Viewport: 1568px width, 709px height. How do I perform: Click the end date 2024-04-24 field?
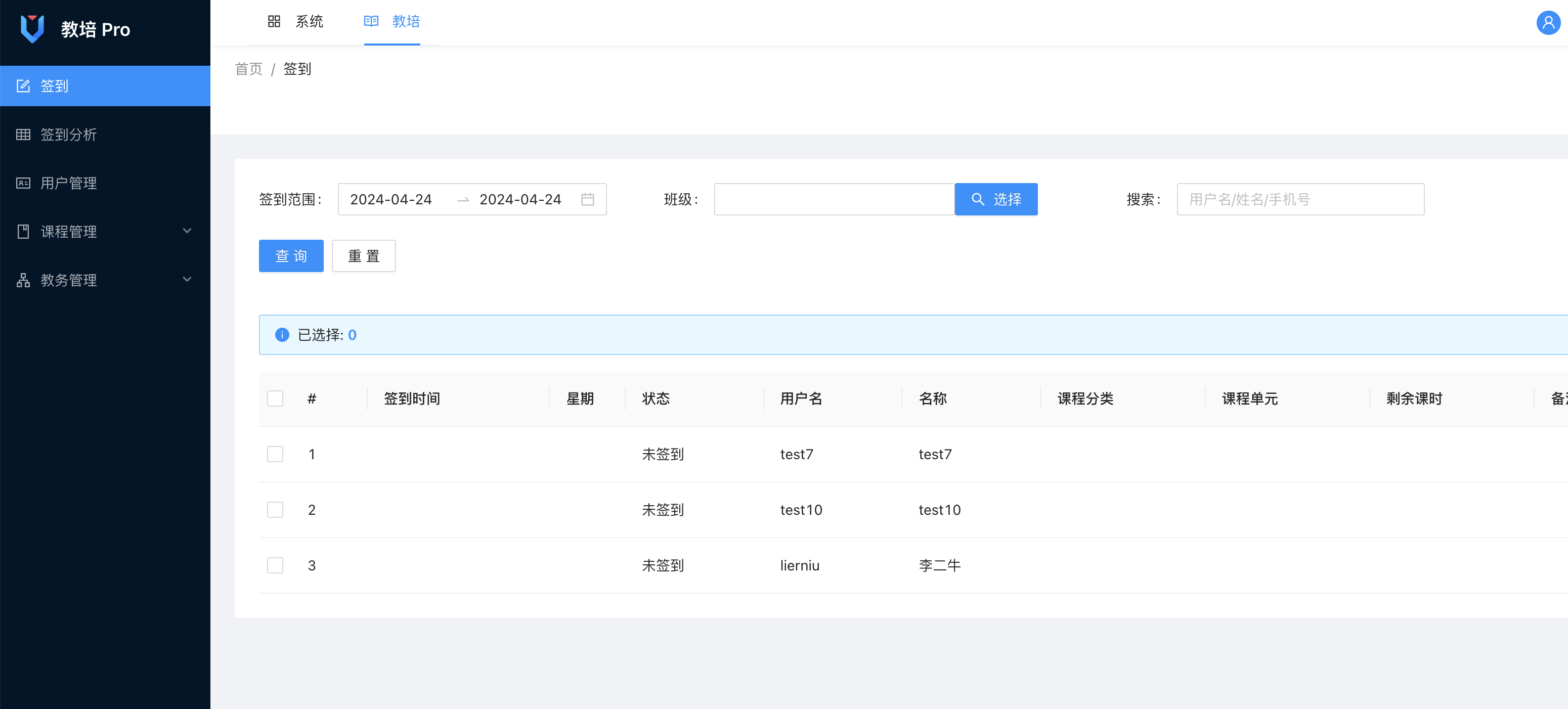pos(520,199)
